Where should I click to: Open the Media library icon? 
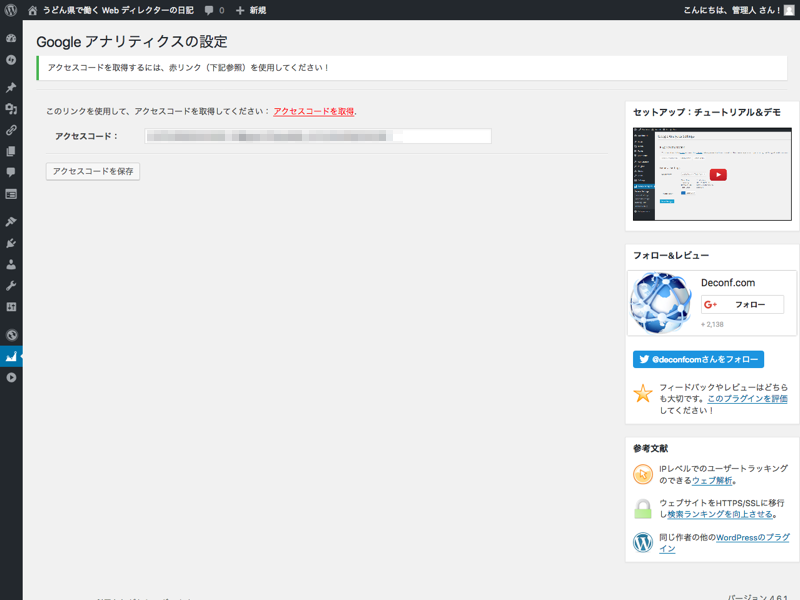pos(11,109)
